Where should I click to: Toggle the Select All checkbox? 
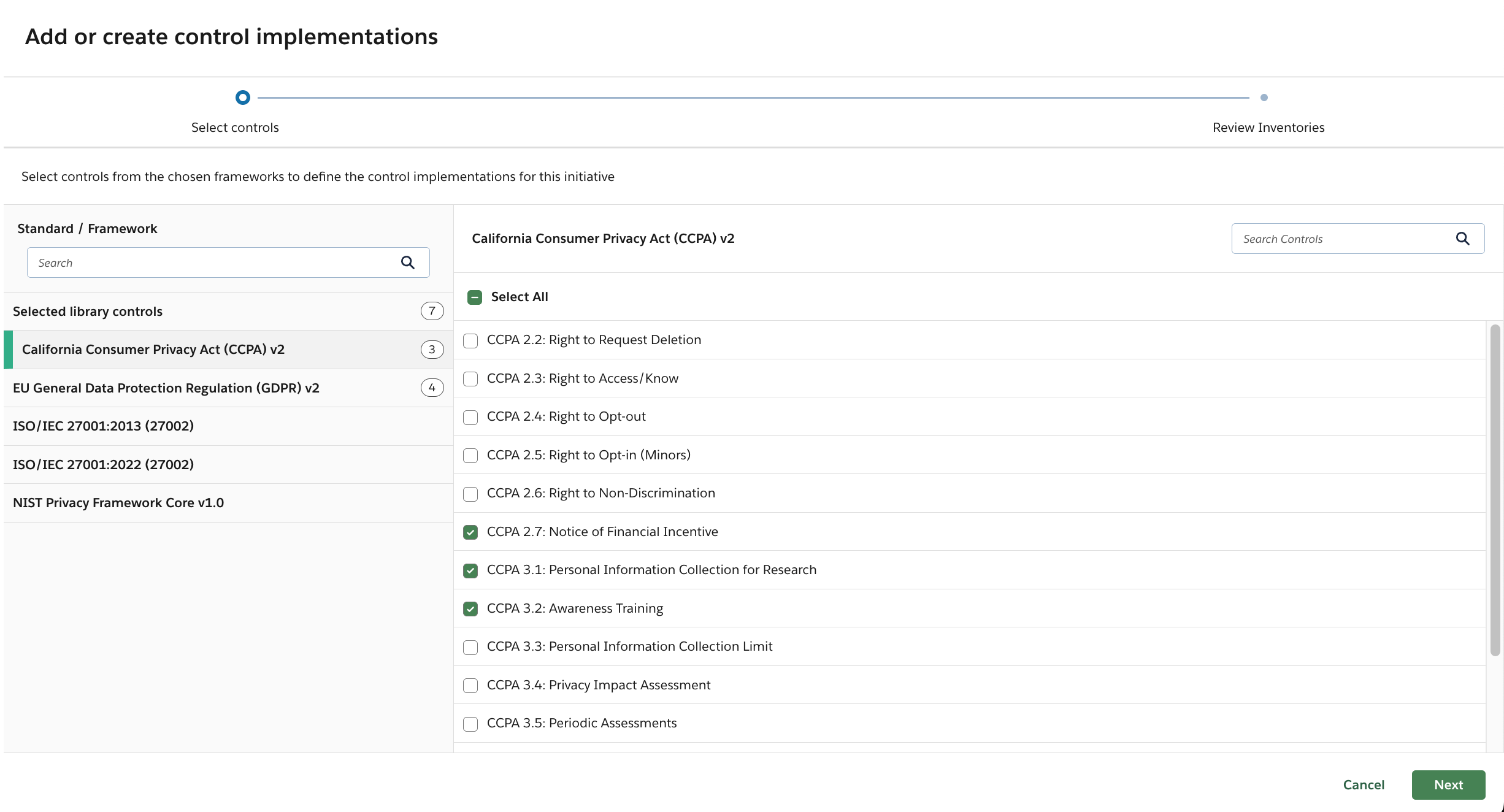(475, 297)
